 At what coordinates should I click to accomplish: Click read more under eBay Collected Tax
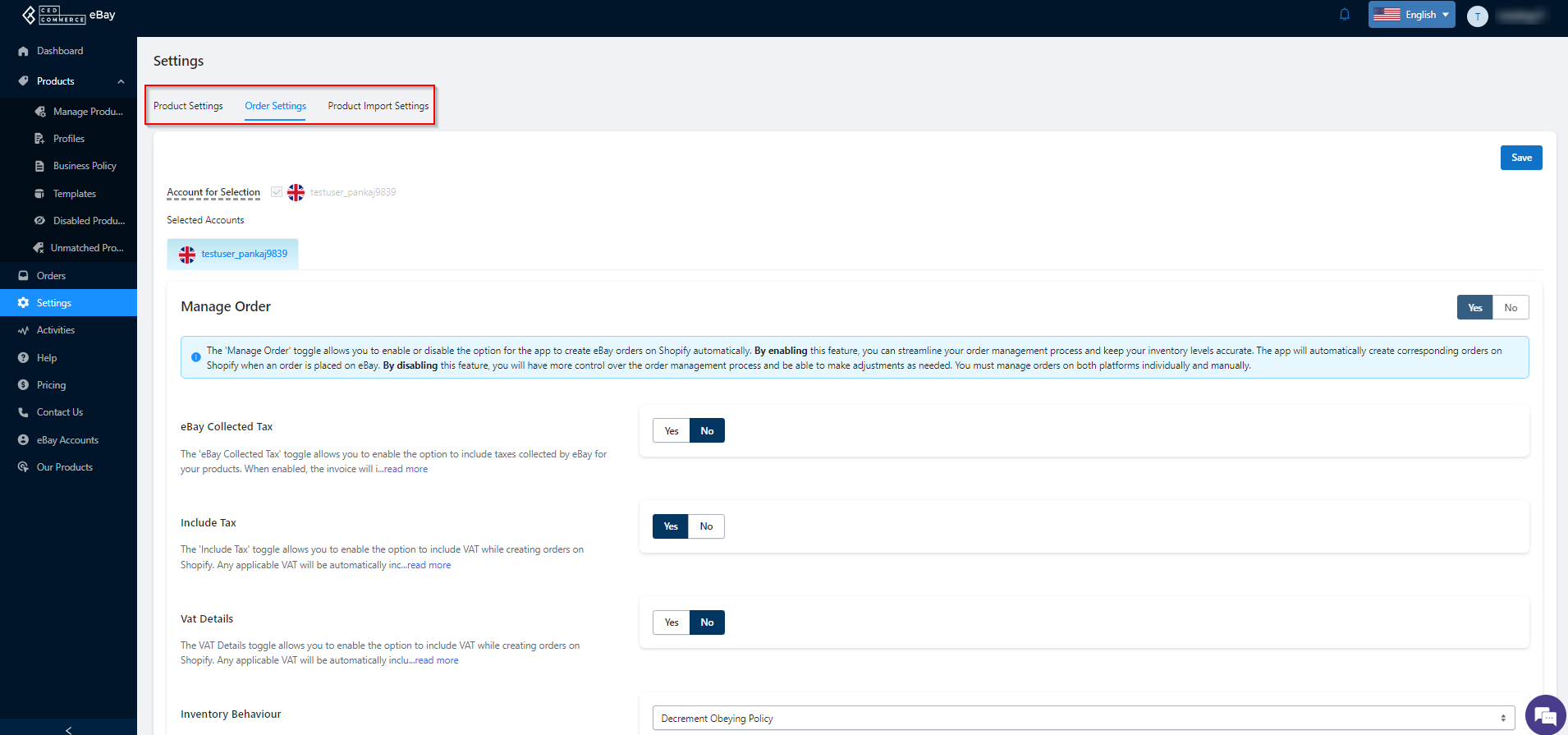coord(406,469)
